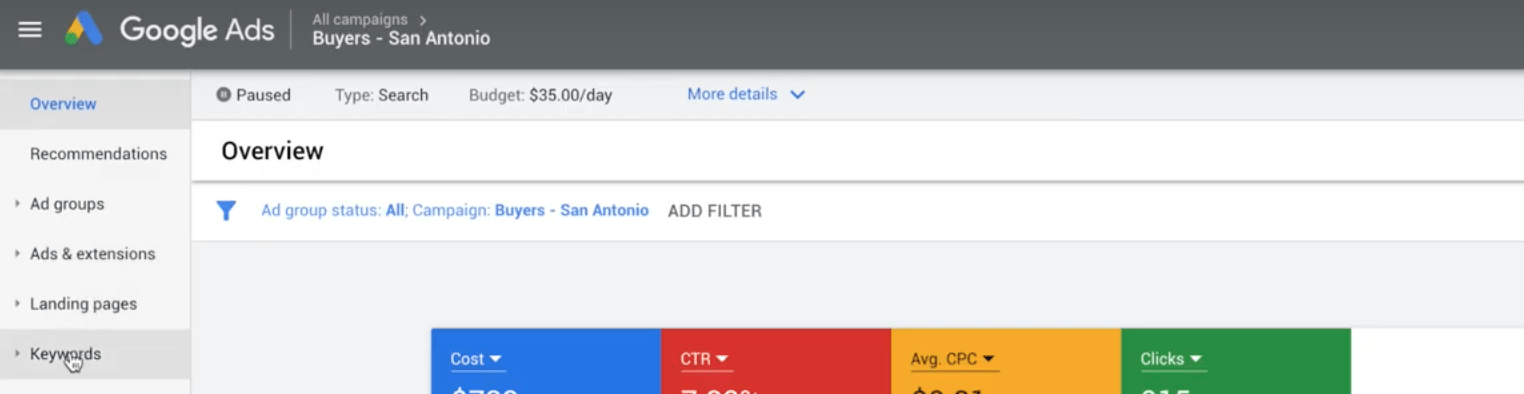Click the Ad group status: All filter
This screenshot has height=394, width=1524.
(x=333, y=211)
